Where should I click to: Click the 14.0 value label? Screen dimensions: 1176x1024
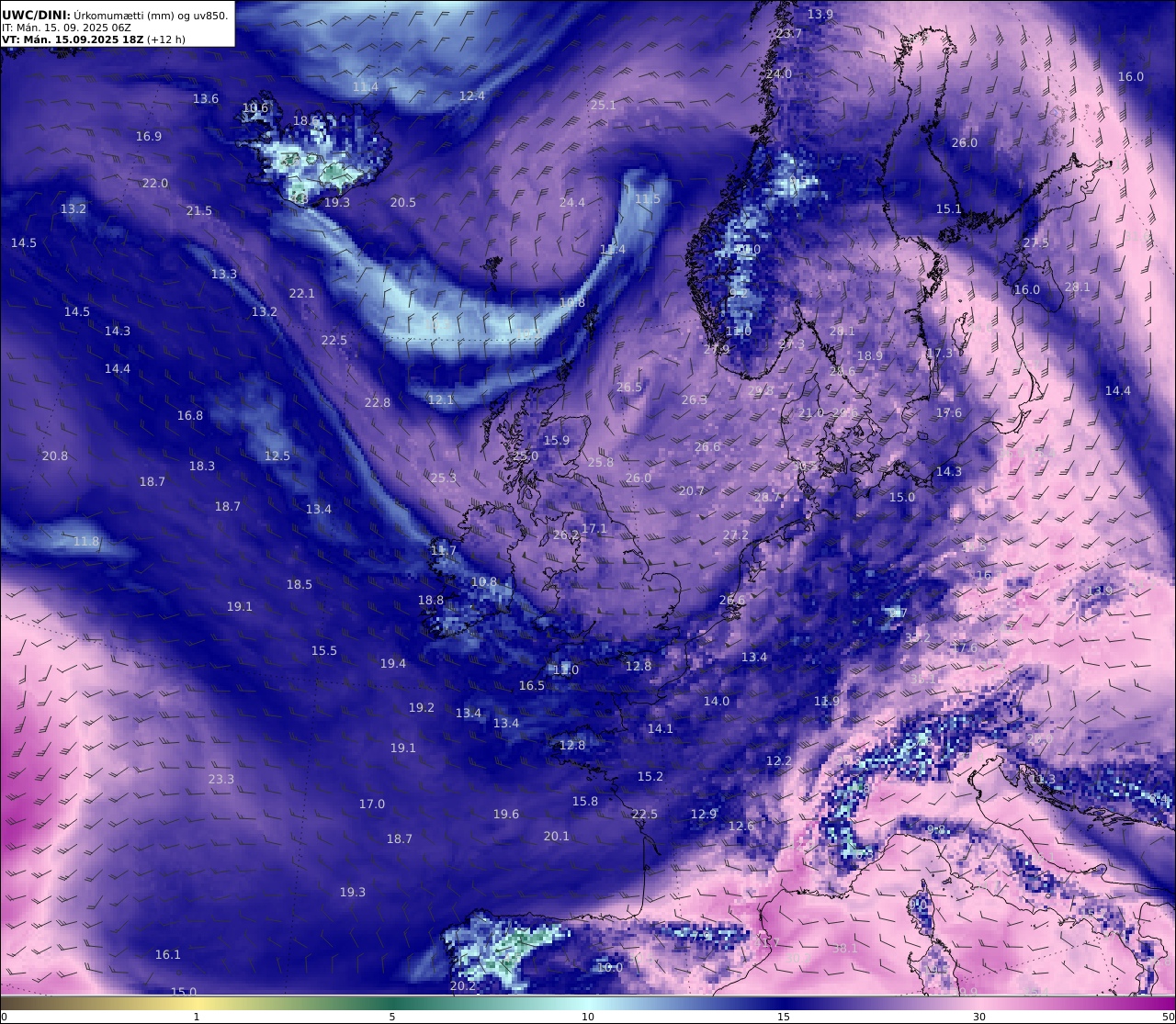tap(717, 701)
